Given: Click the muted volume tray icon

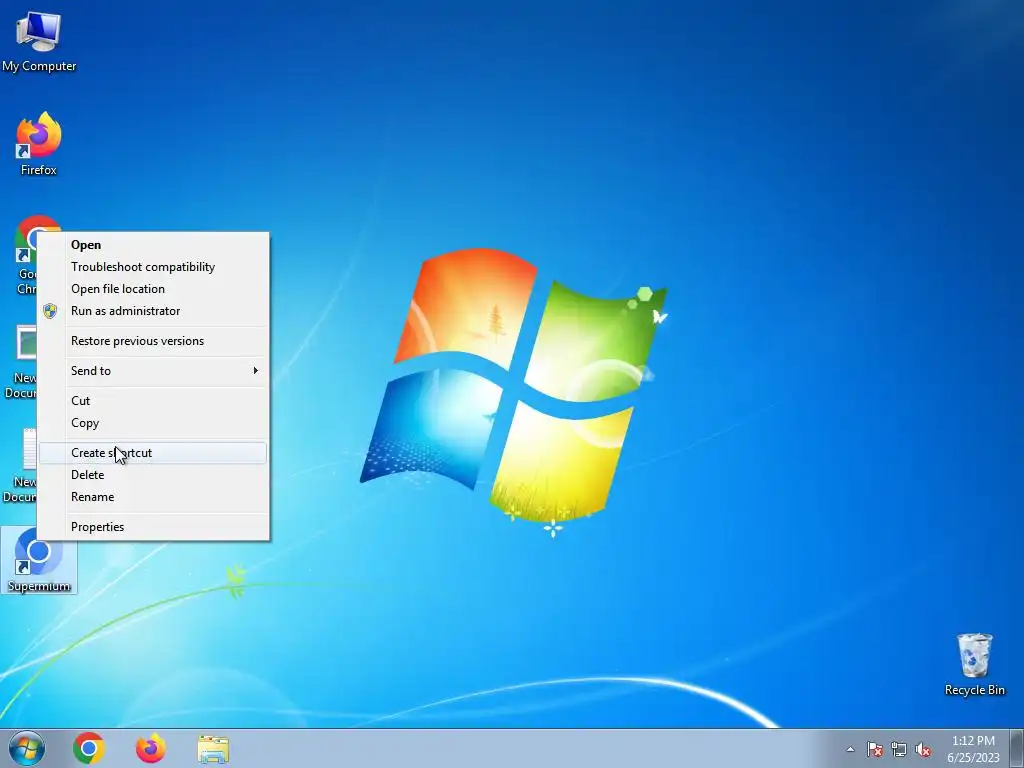Looking at the screenshot, I should coord(923,749).
